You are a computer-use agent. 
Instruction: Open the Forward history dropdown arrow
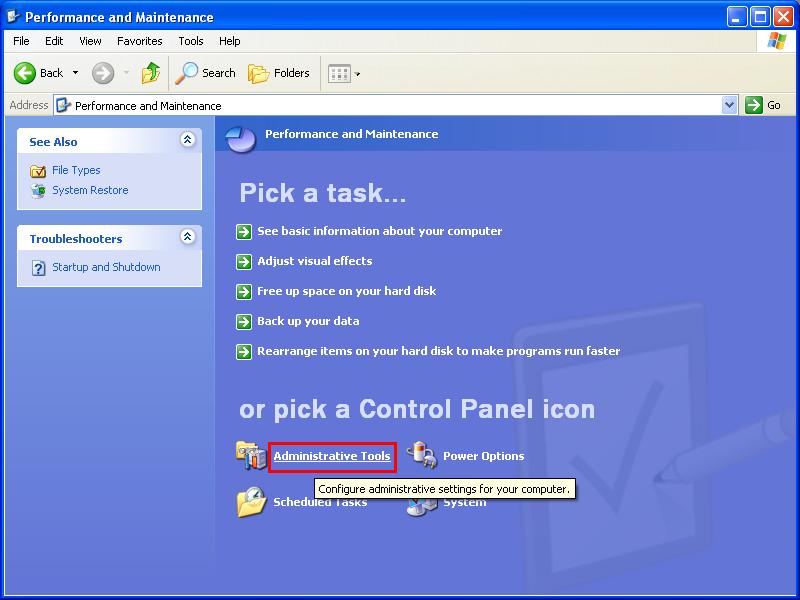pyautogui.click(x=127, y=73)
